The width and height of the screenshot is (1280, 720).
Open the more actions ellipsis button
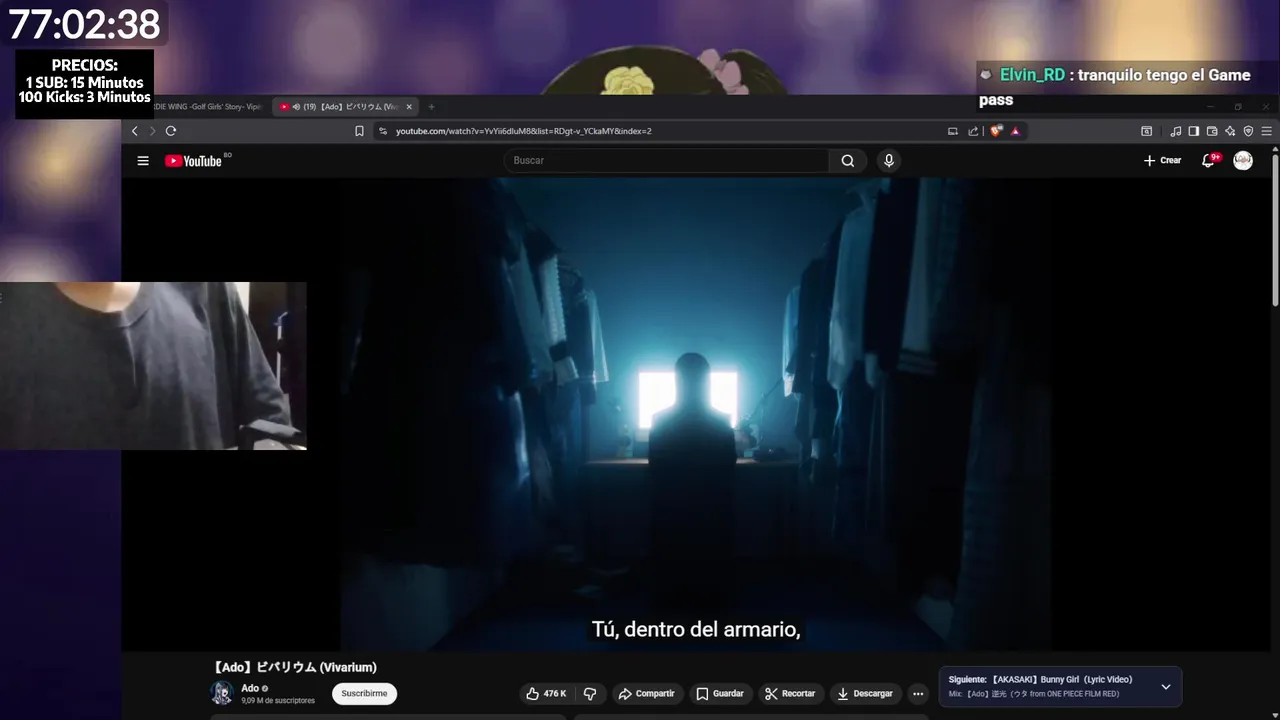918,694
